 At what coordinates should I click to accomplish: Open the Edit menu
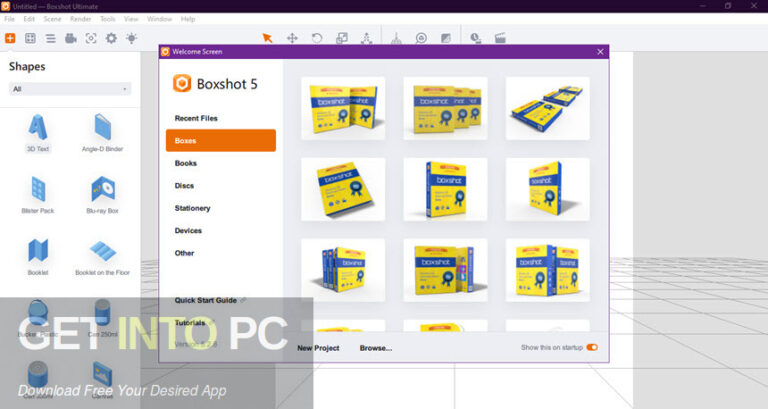(29, 19)
